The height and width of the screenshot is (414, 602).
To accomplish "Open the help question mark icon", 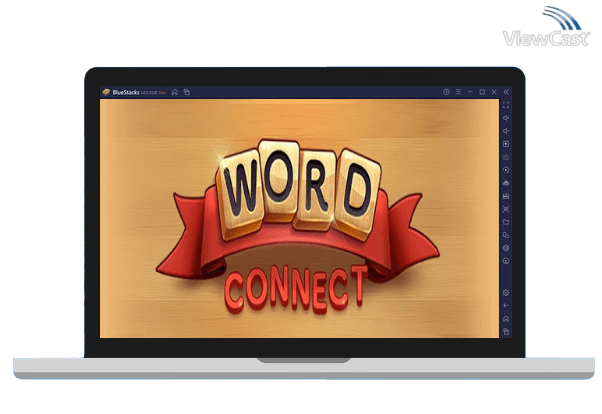I will 446,92.
